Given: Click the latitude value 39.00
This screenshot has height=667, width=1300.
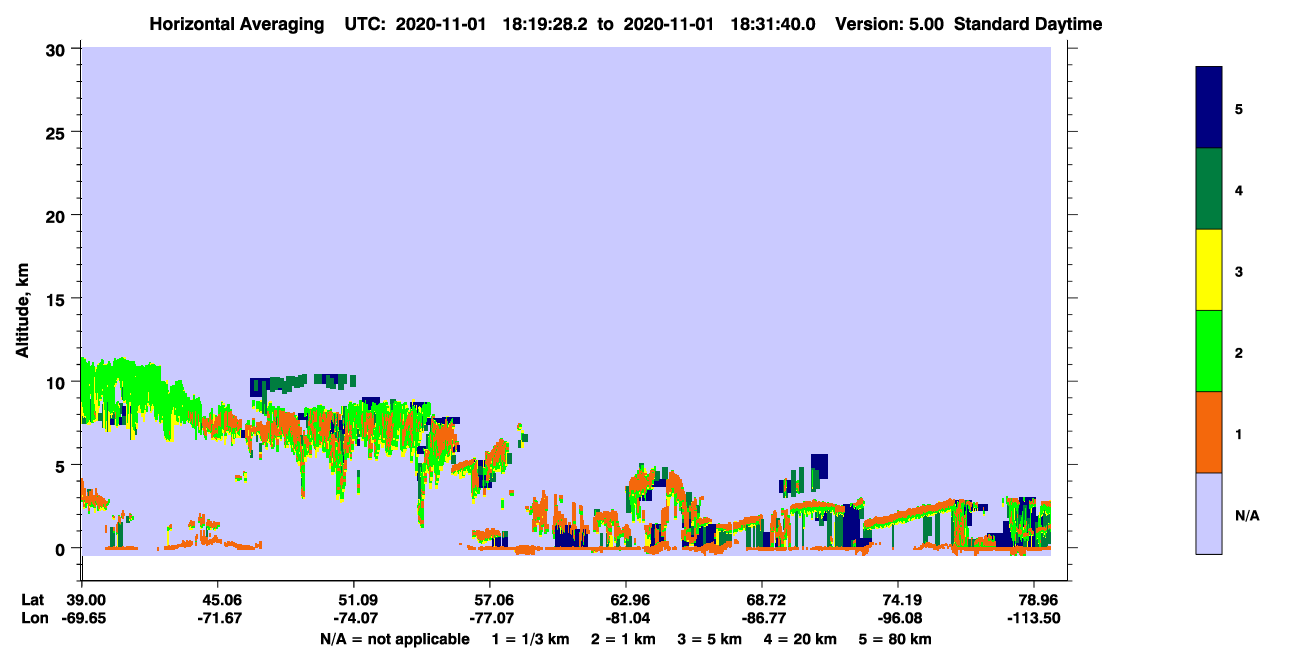Looking at the screenshot, I should click(x=86, y=600).
